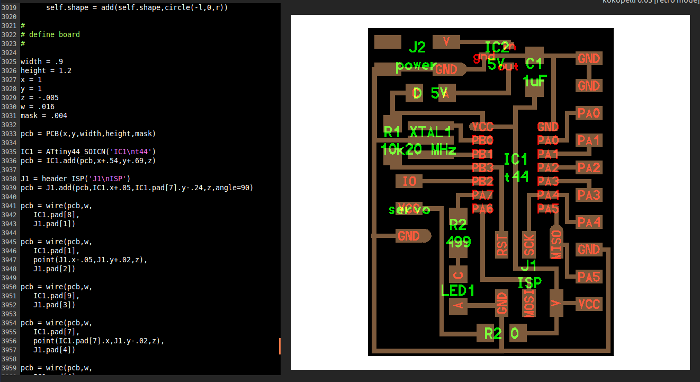Click the 'IC1 = ATtiny44_SOICN' line
The image size is (700, 382).
click(88, 151)
